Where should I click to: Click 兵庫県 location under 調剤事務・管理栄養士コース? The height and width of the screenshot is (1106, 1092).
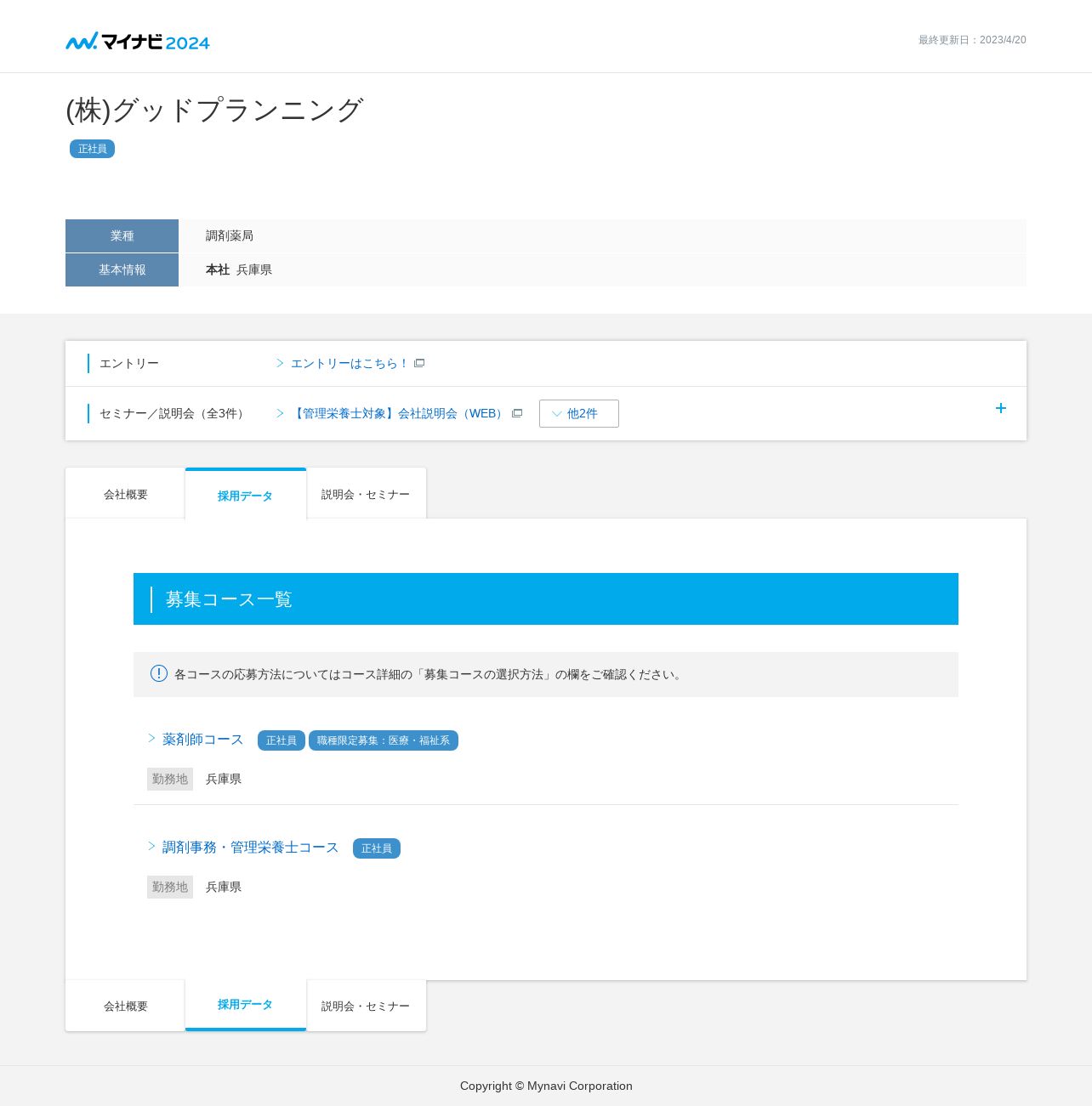pyautogui.click(x=224, y=887)
